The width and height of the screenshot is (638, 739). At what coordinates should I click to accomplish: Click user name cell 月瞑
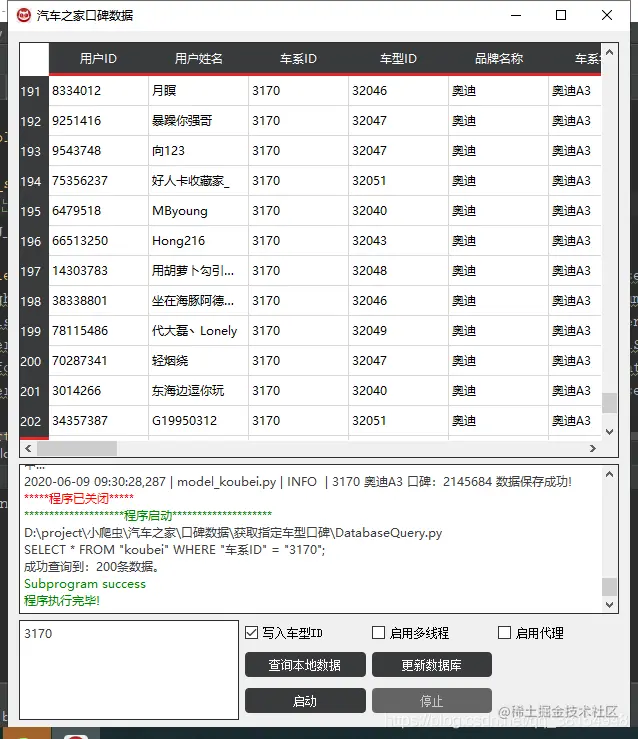(x=198, y=91)
